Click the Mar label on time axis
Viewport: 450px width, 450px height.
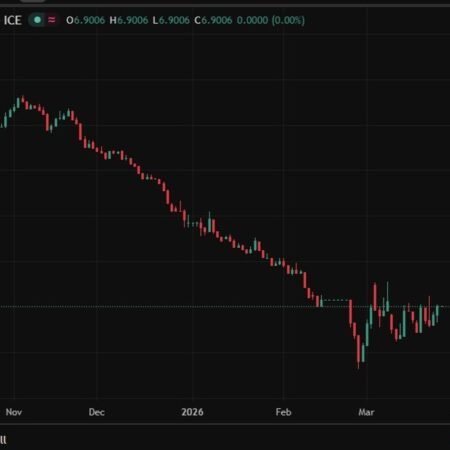[366, 412]
